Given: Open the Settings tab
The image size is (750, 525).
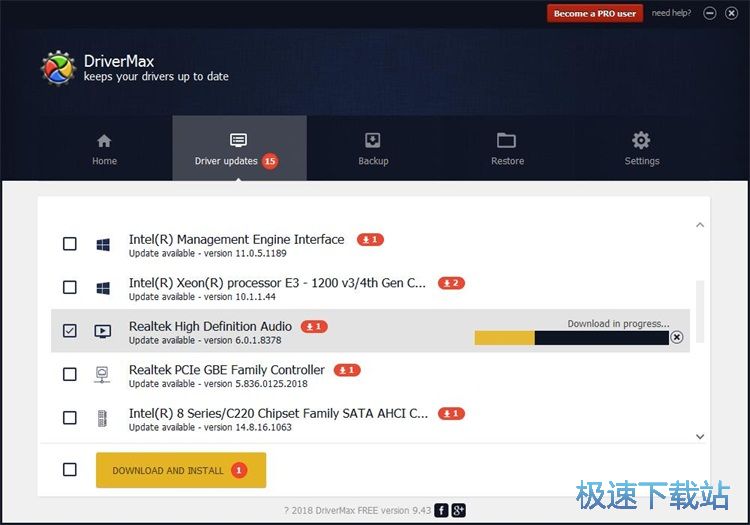Looking at the screenshot, I should click(641, 149).
